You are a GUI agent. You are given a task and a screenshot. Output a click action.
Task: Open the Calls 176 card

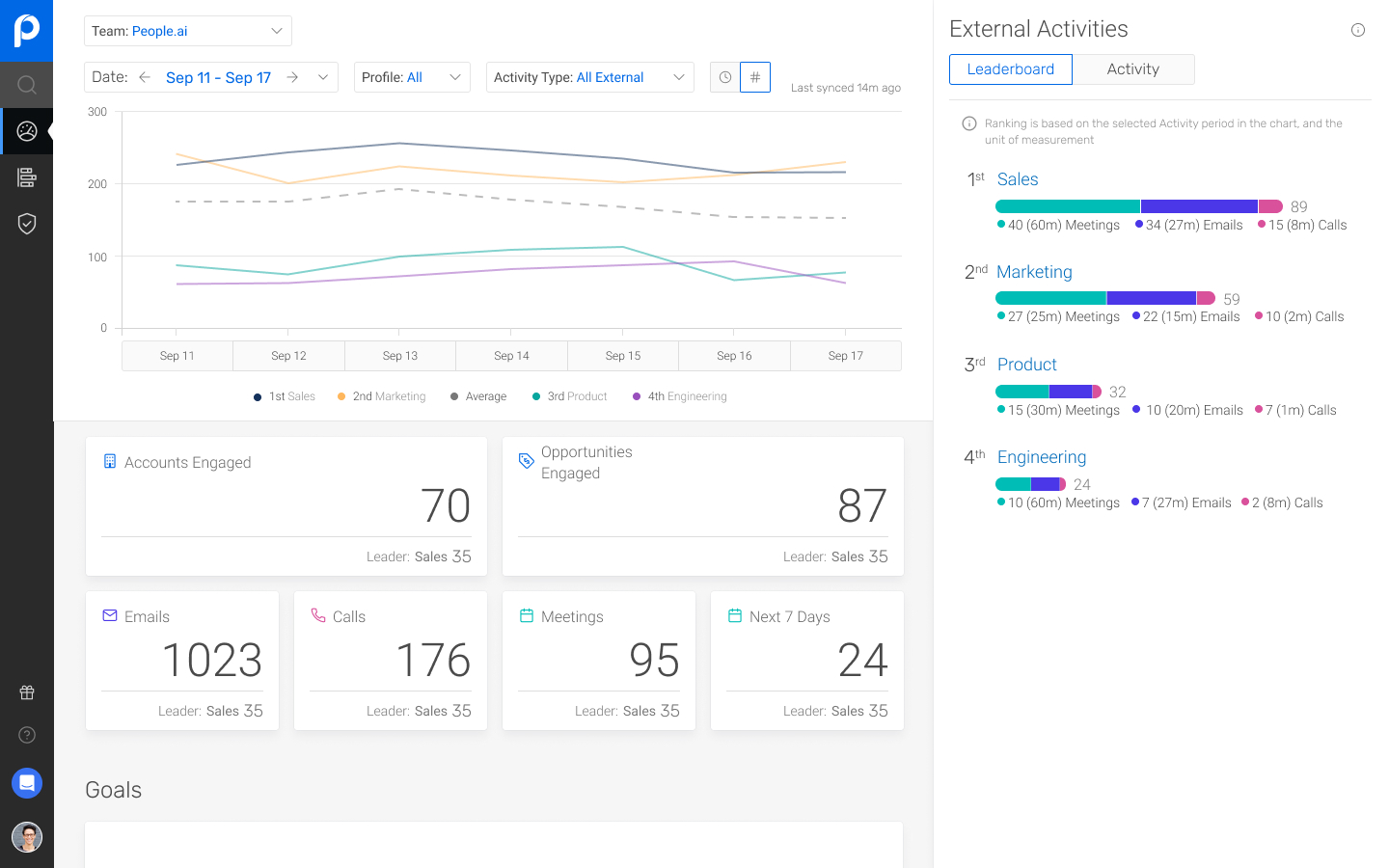tap(391, 661)
